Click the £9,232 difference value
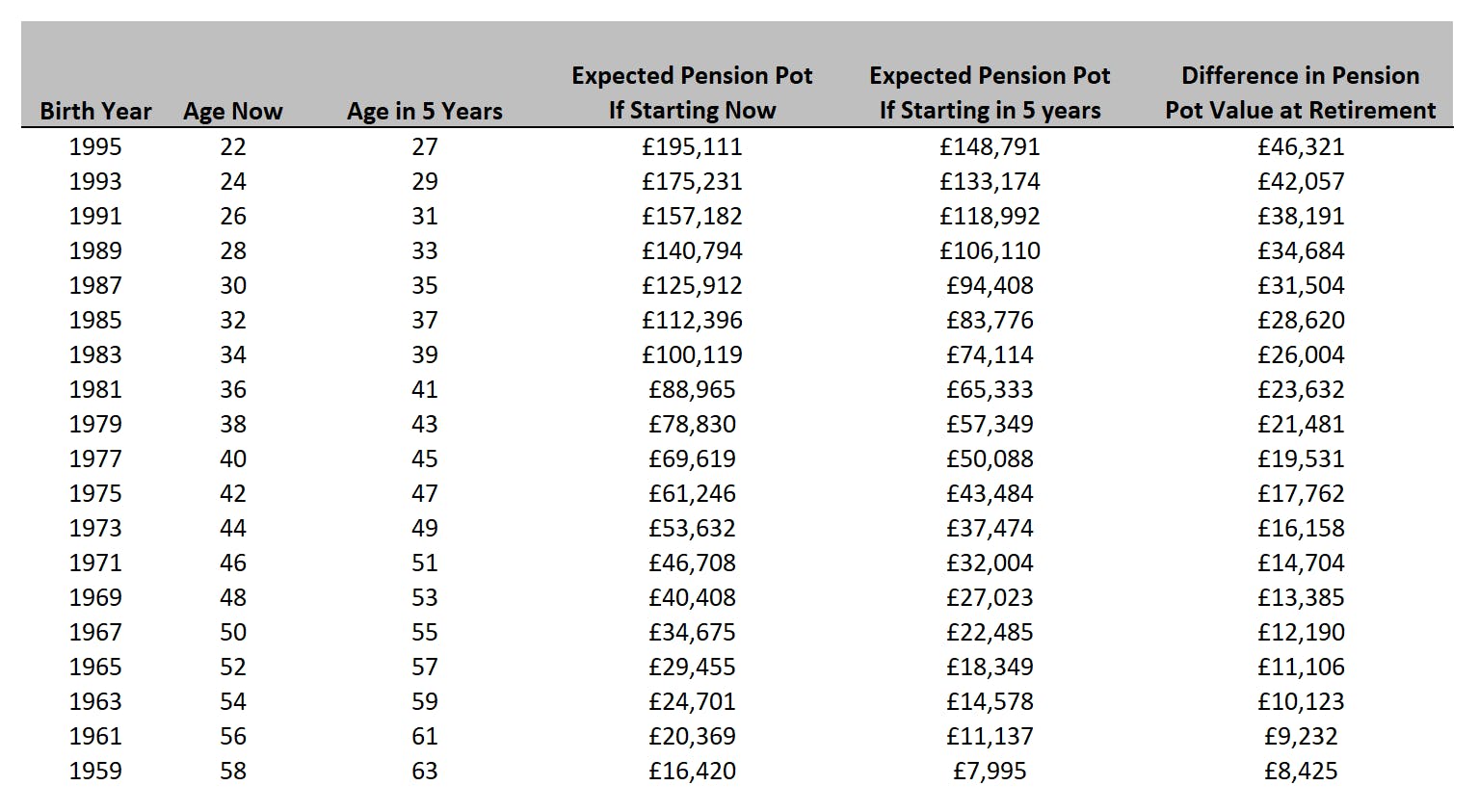This screenshot has height=812, width=1479. 1301,736
